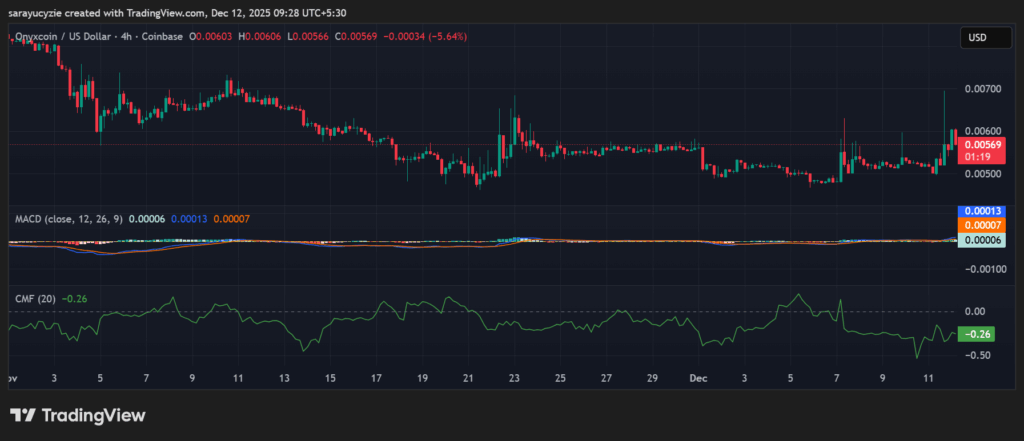The height and width of the screenshot is (441, 1024).
Task: Click the green -0.26 CMF value tag
Action: coord(975,334)
